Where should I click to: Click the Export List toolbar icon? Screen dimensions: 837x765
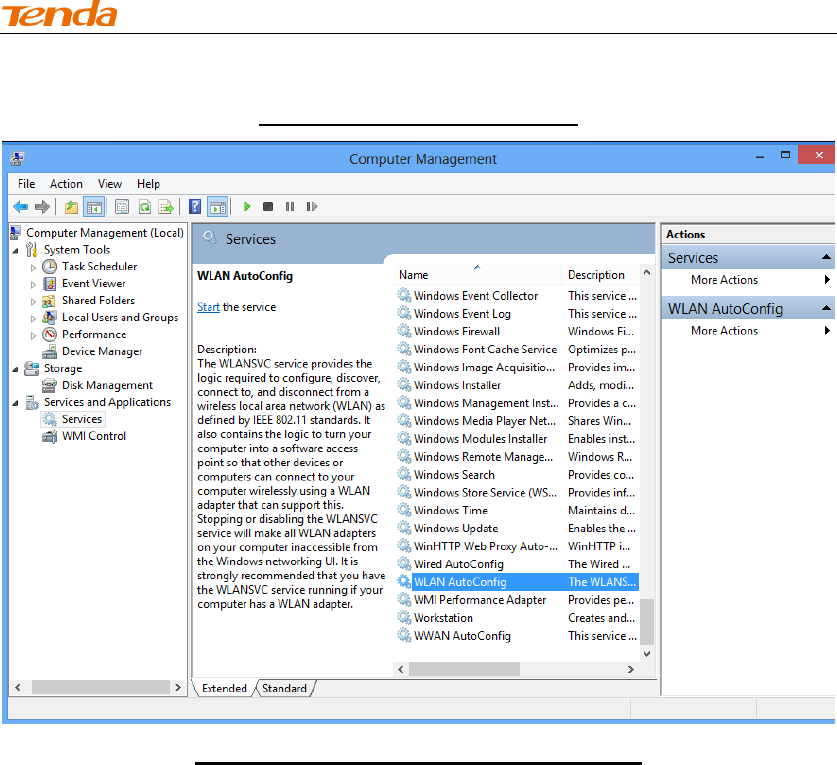[x=167, y=207]
